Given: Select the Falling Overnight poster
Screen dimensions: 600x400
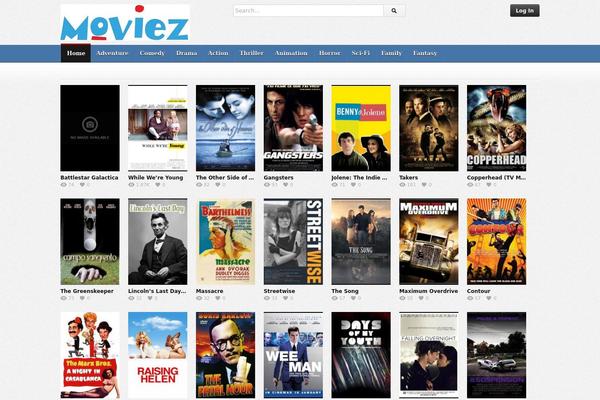Looking at the screenshot, I should (x=429, y=355).
